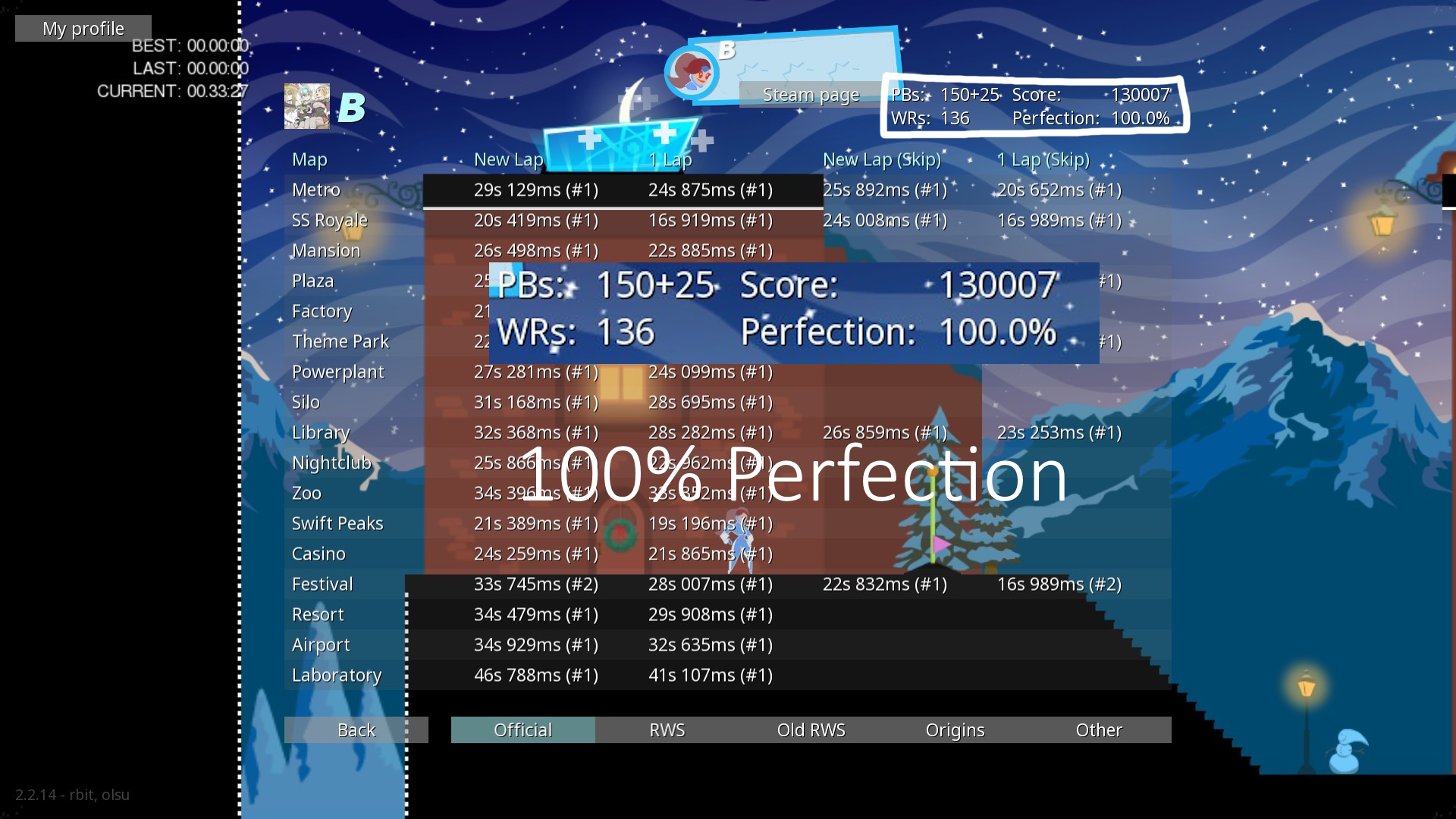Go Back to previous menu
Viewport: 1456px width, 819px height.
coord(356,730)
